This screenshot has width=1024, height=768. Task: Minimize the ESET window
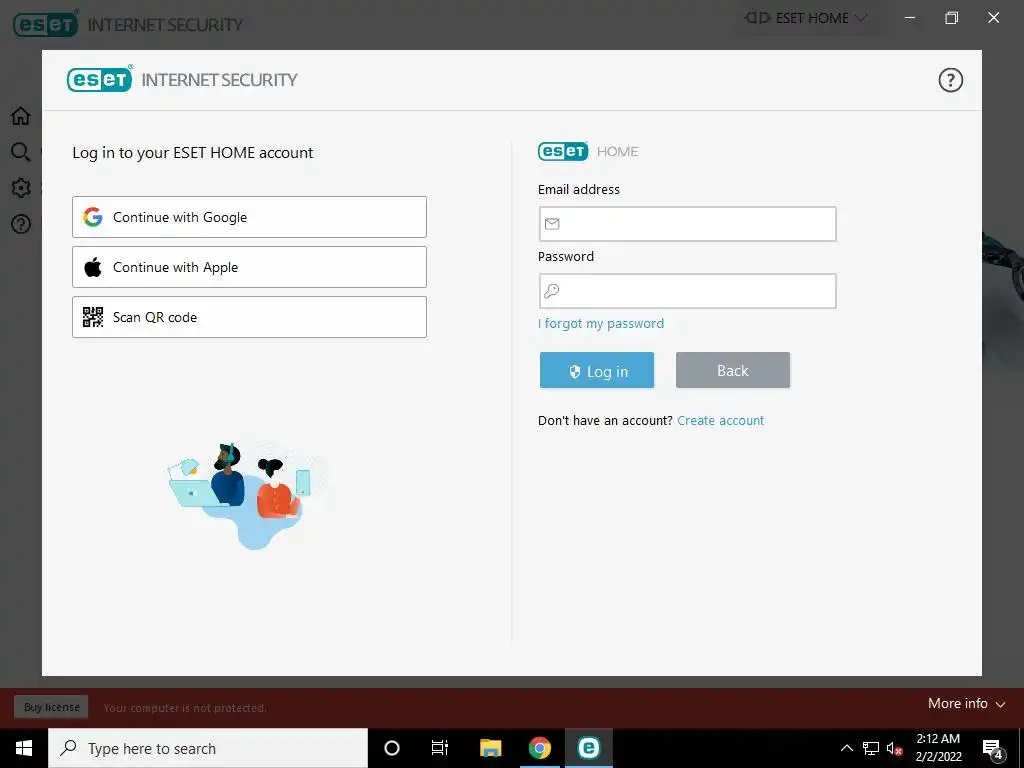click(x=910, y=18)
